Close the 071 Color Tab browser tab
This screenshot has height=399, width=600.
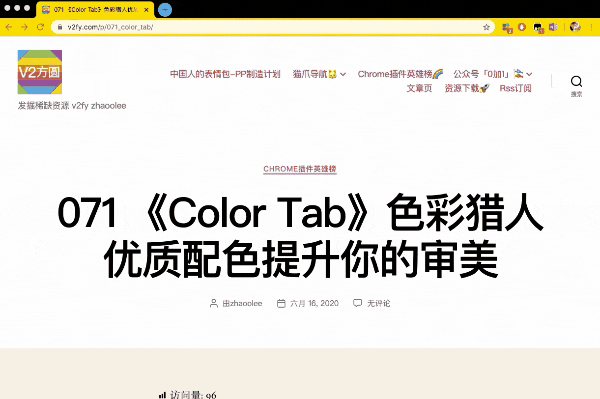[146, 10]
